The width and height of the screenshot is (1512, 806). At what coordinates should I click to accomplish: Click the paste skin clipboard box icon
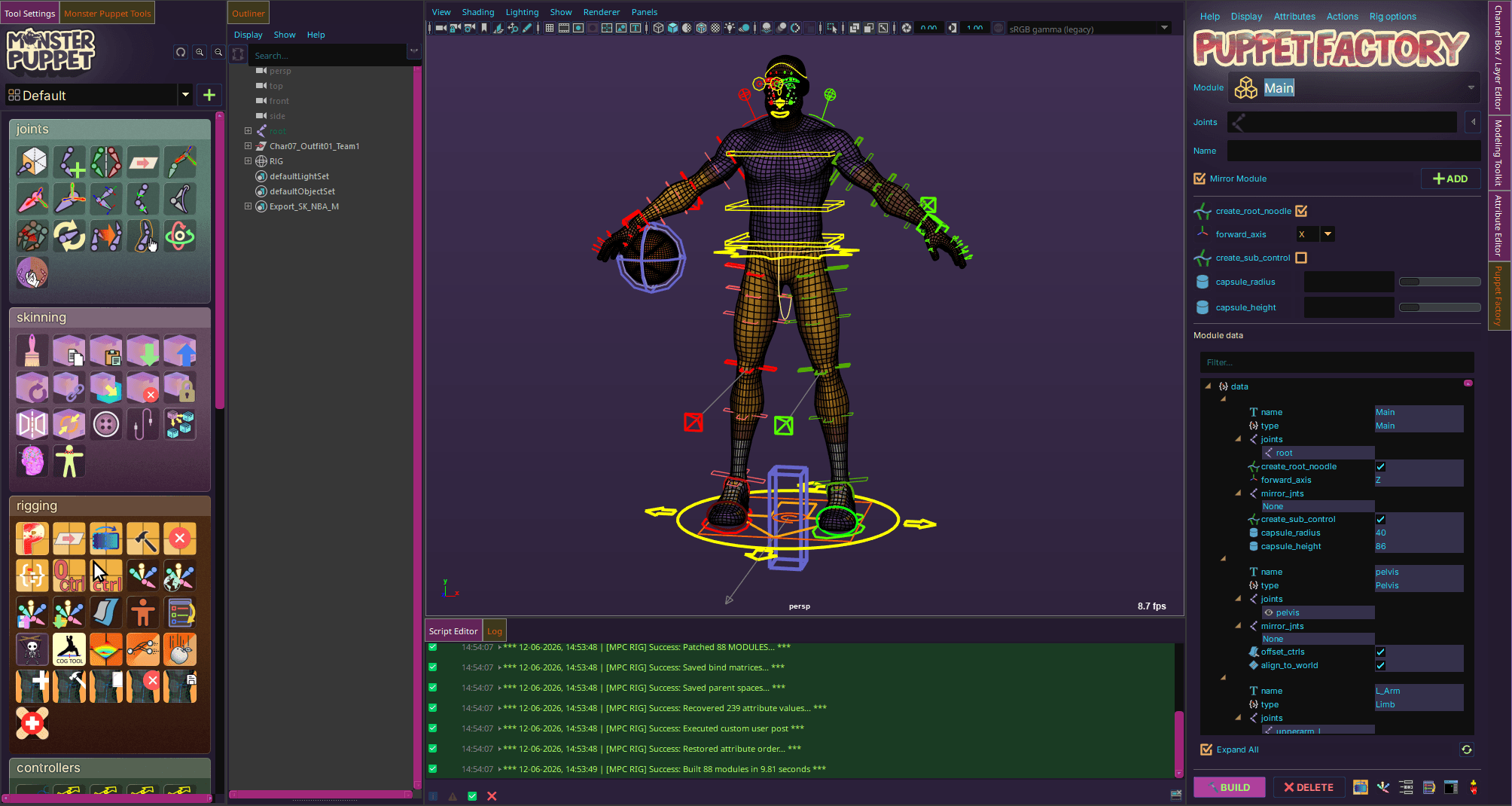pyautogui.click(x=106, y=350)
